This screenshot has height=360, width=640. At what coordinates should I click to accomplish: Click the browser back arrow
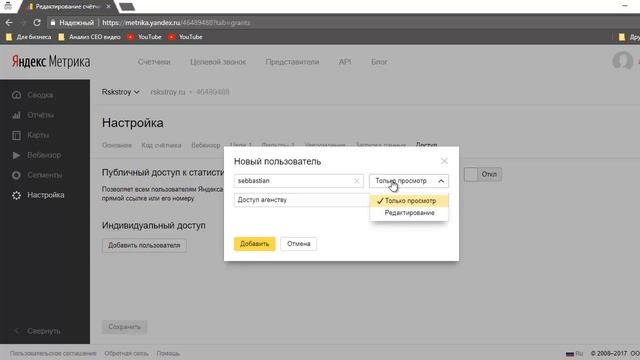pyautogui.click(x=9, y=23)
